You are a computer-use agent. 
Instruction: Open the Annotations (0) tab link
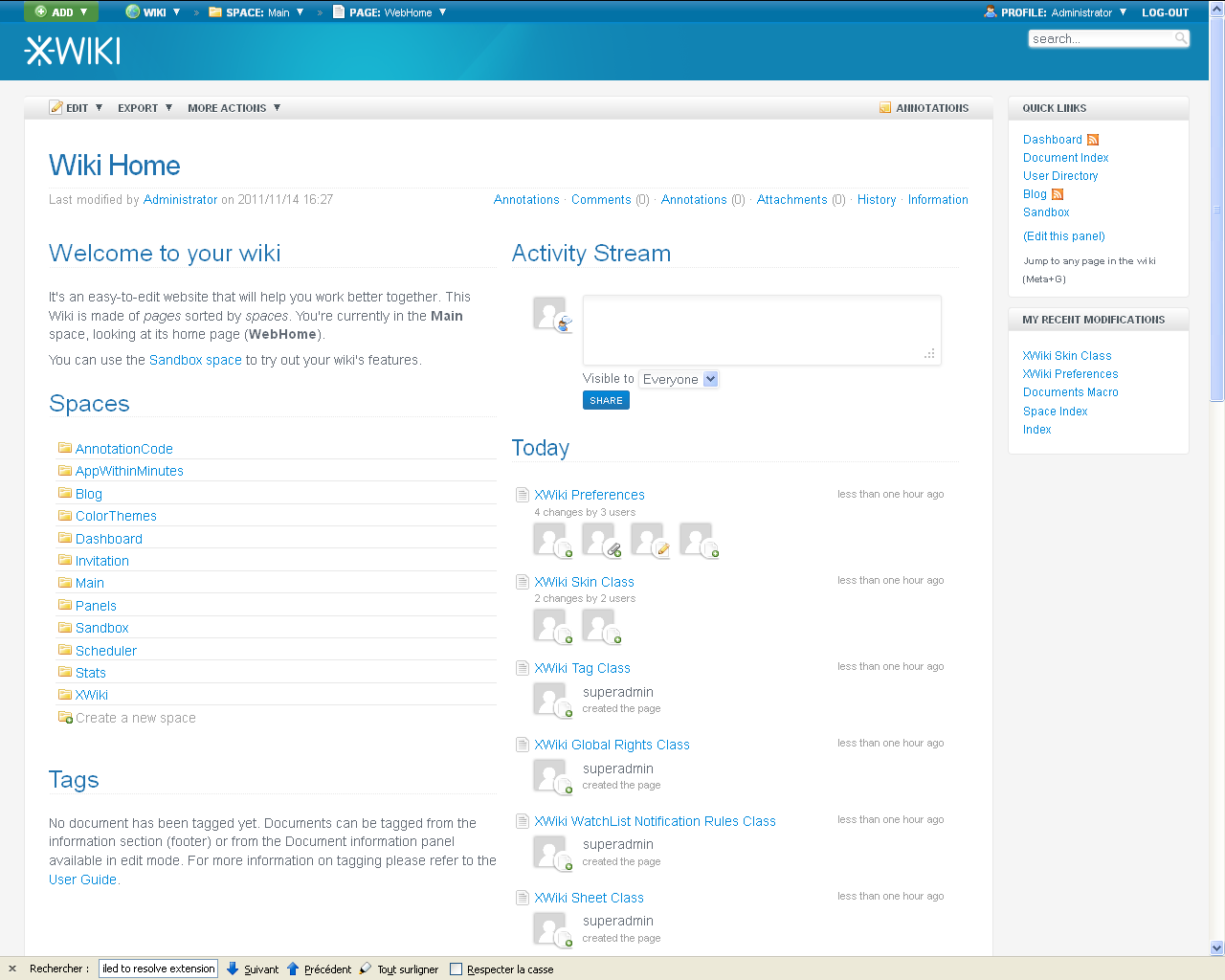pos(702,200)
